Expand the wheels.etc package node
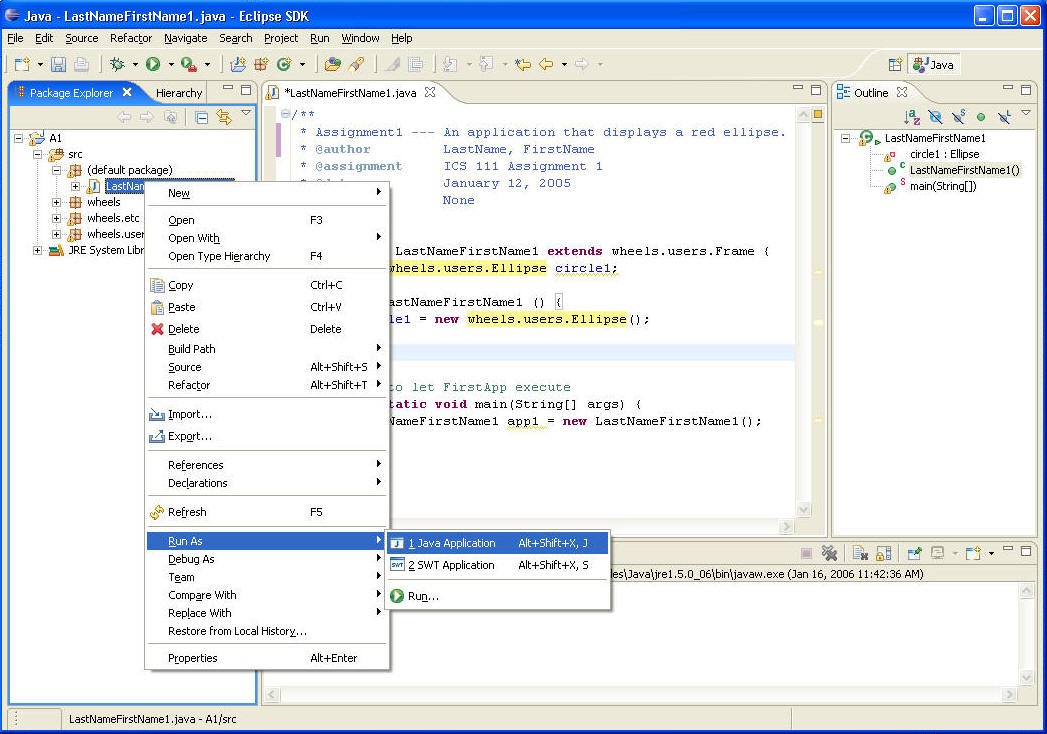This screenshot has height=734, width=1047. (57, 218)
